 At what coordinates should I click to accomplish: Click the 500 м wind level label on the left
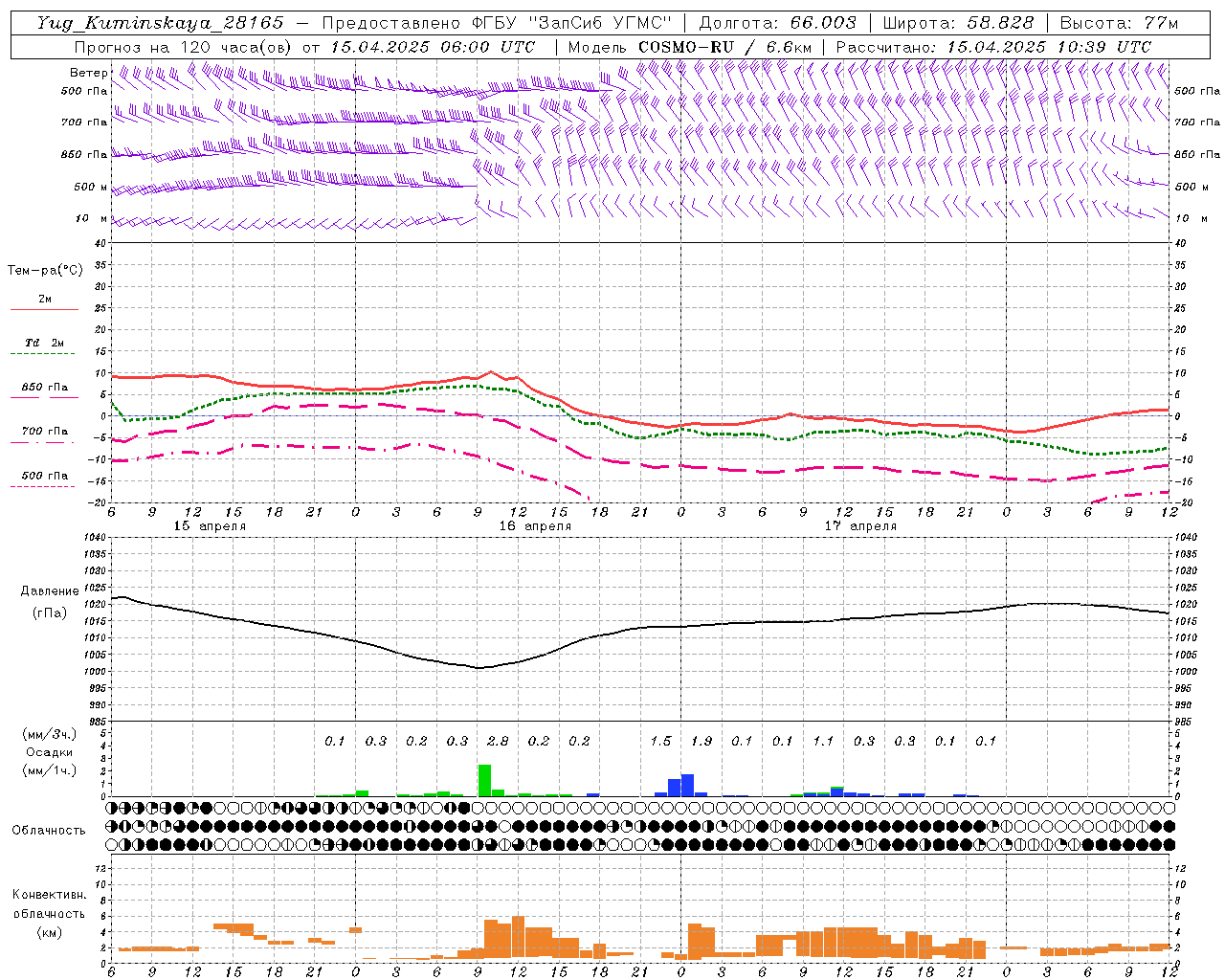[x=90, y=187]
